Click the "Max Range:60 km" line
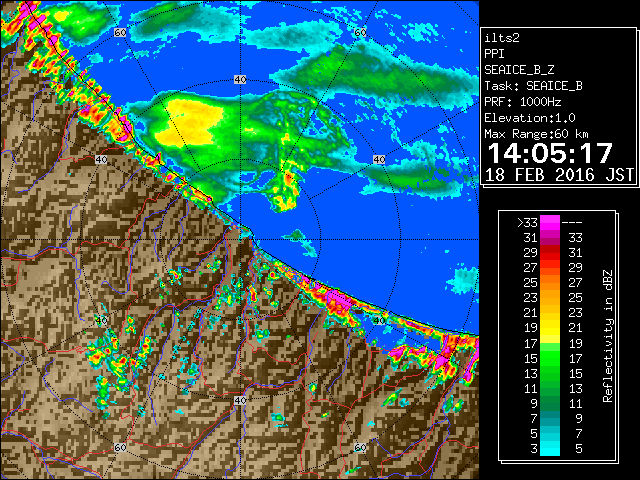 coord(536,134)
